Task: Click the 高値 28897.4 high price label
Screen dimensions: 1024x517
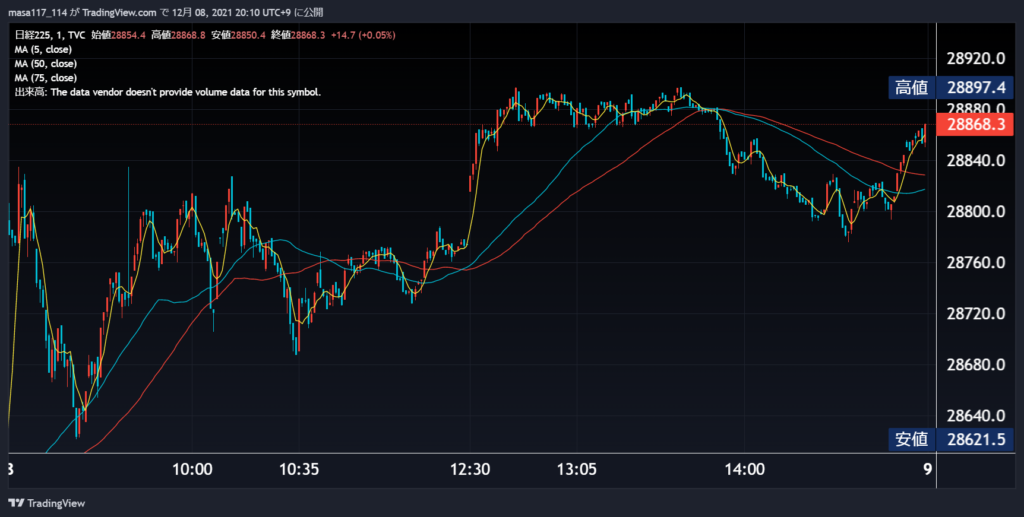Action: pos(951,87)
